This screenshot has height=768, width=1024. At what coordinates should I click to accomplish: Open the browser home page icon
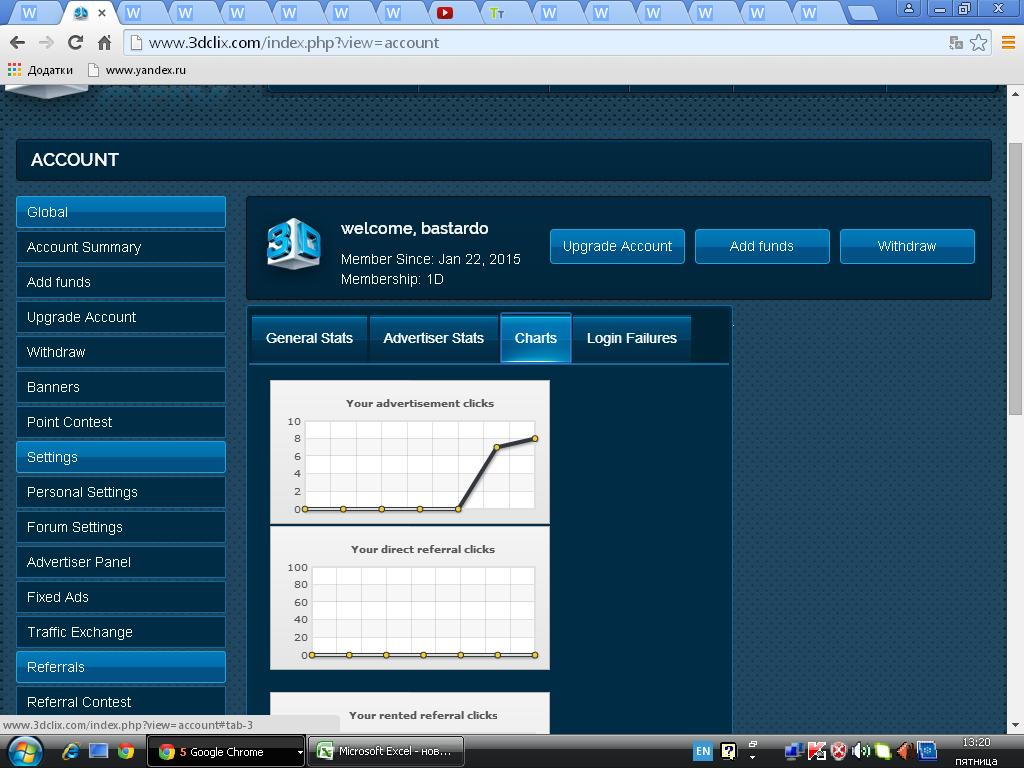[104, 43]
